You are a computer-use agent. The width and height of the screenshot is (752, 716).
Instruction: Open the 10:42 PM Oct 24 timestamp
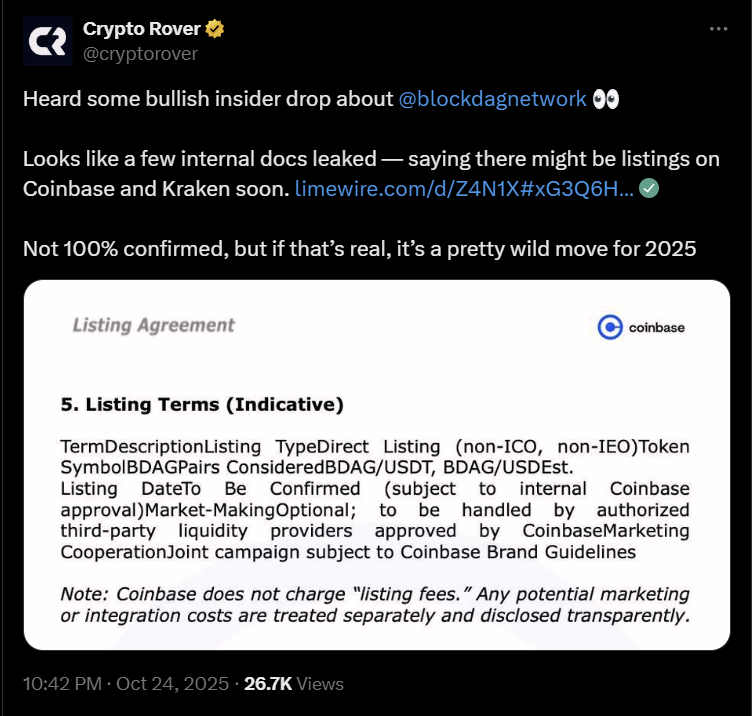click(125, 684)
